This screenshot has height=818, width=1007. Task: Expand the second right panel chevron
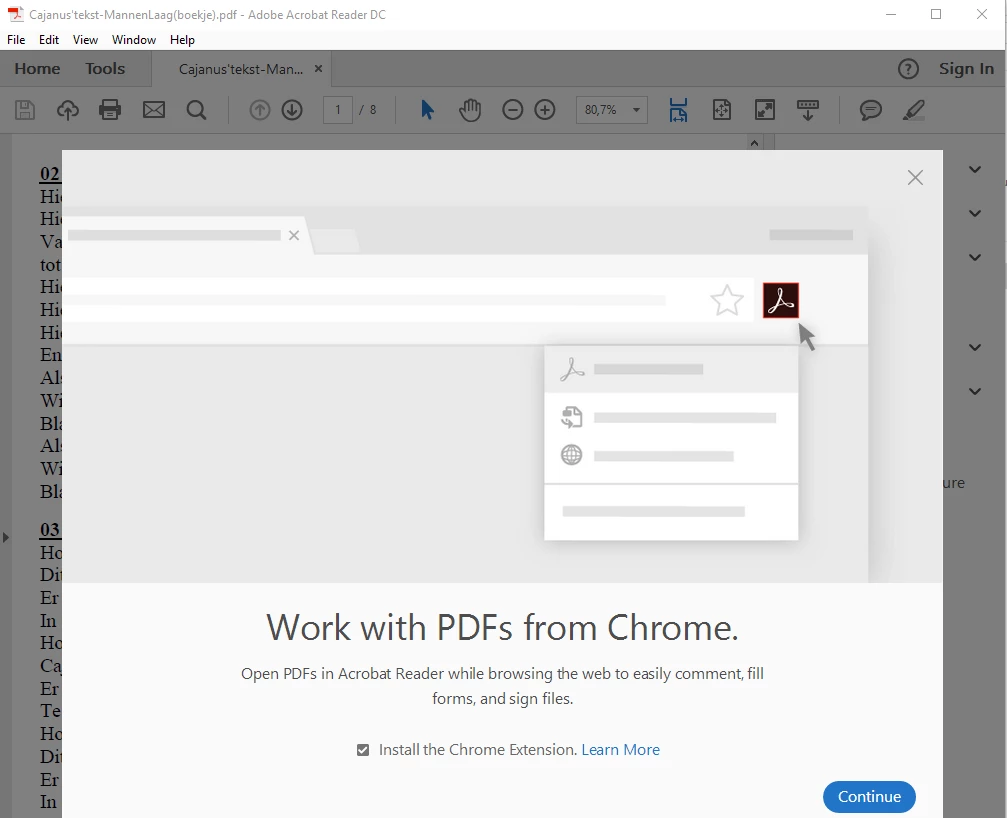[x=975, y=213]
